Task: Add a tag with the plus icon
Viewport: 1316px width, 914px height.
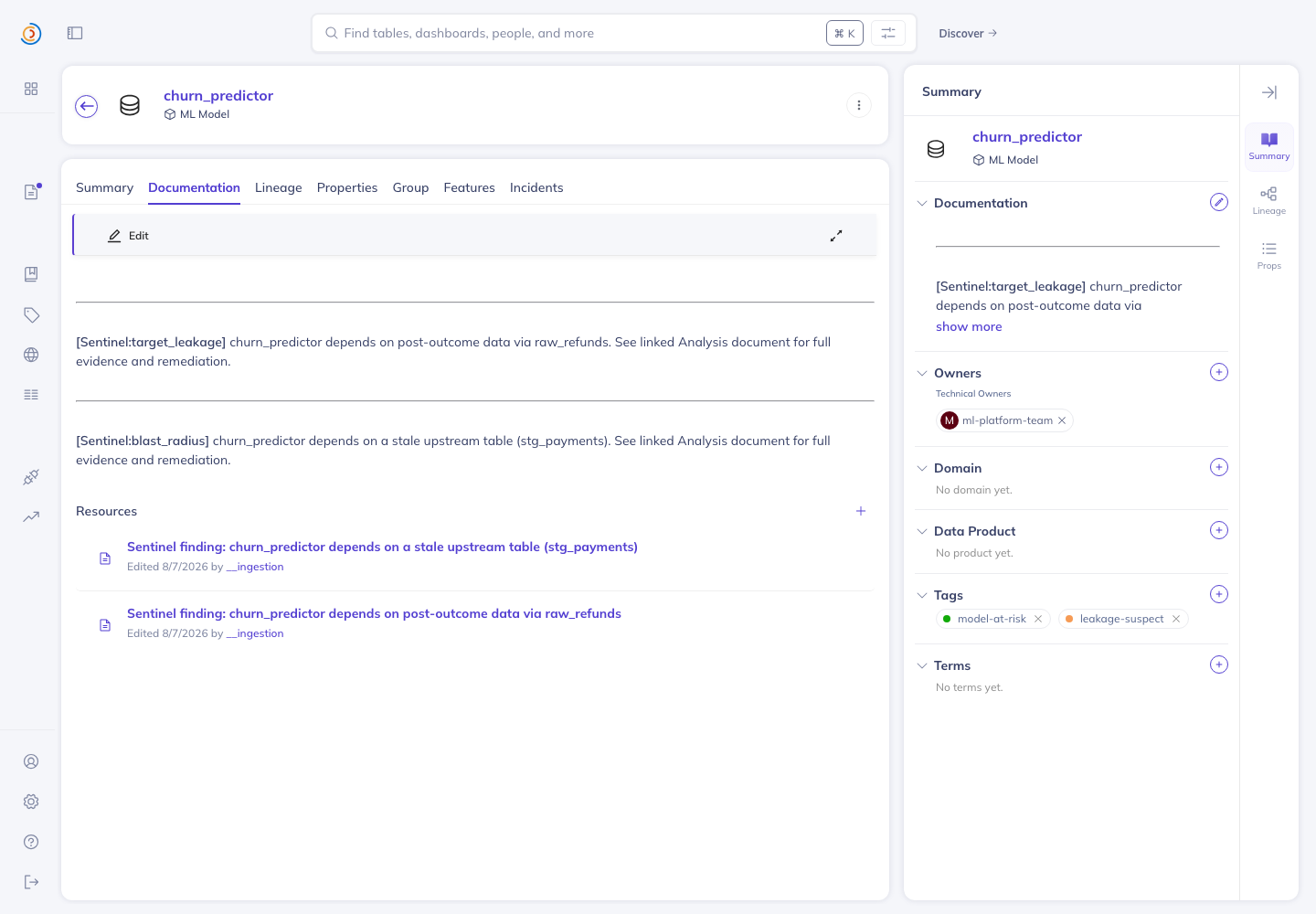Action: click(x=1219, y=594)
